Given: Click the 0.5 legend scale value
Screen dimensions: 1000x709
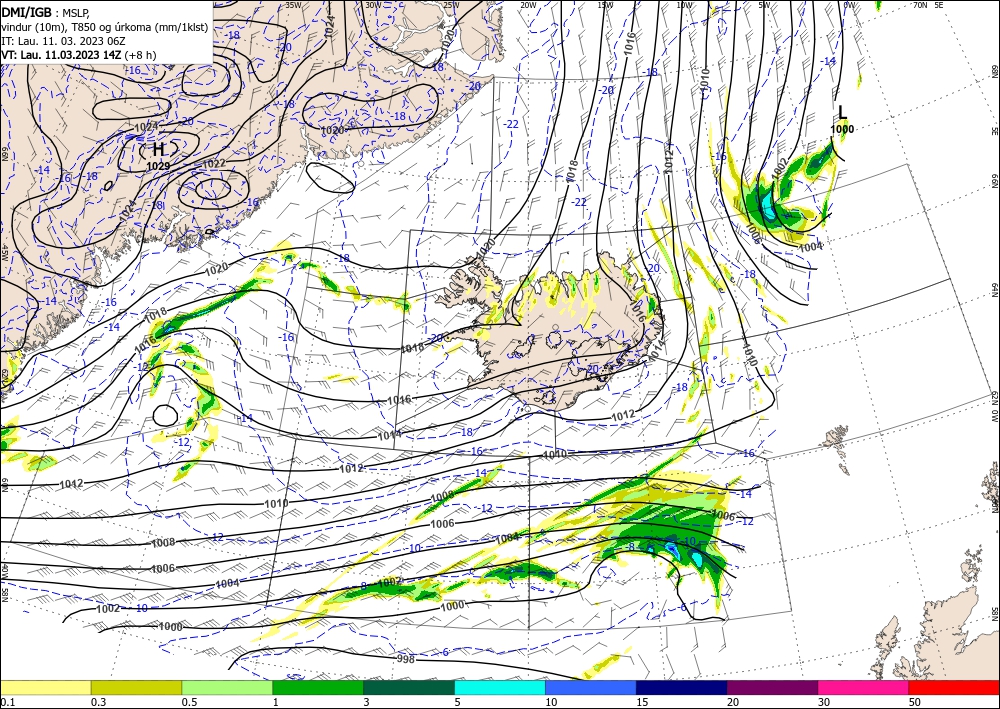Looking at the screenshot, I should click(x=189, y=702).
